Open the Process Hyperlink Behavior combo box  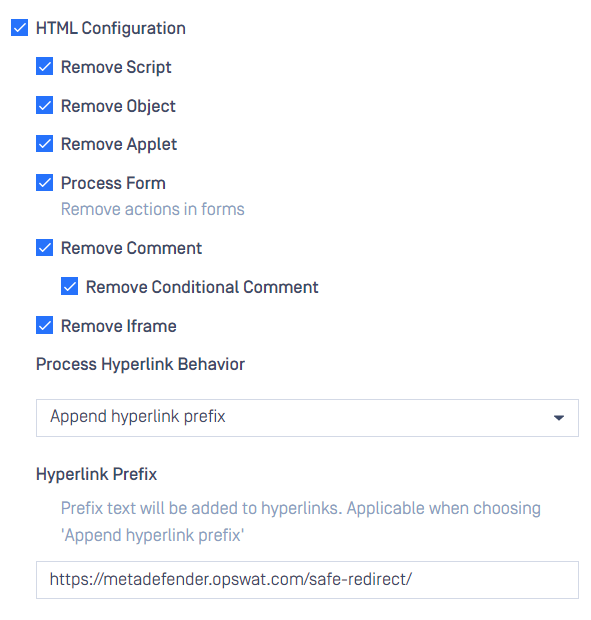coord(307,418)
